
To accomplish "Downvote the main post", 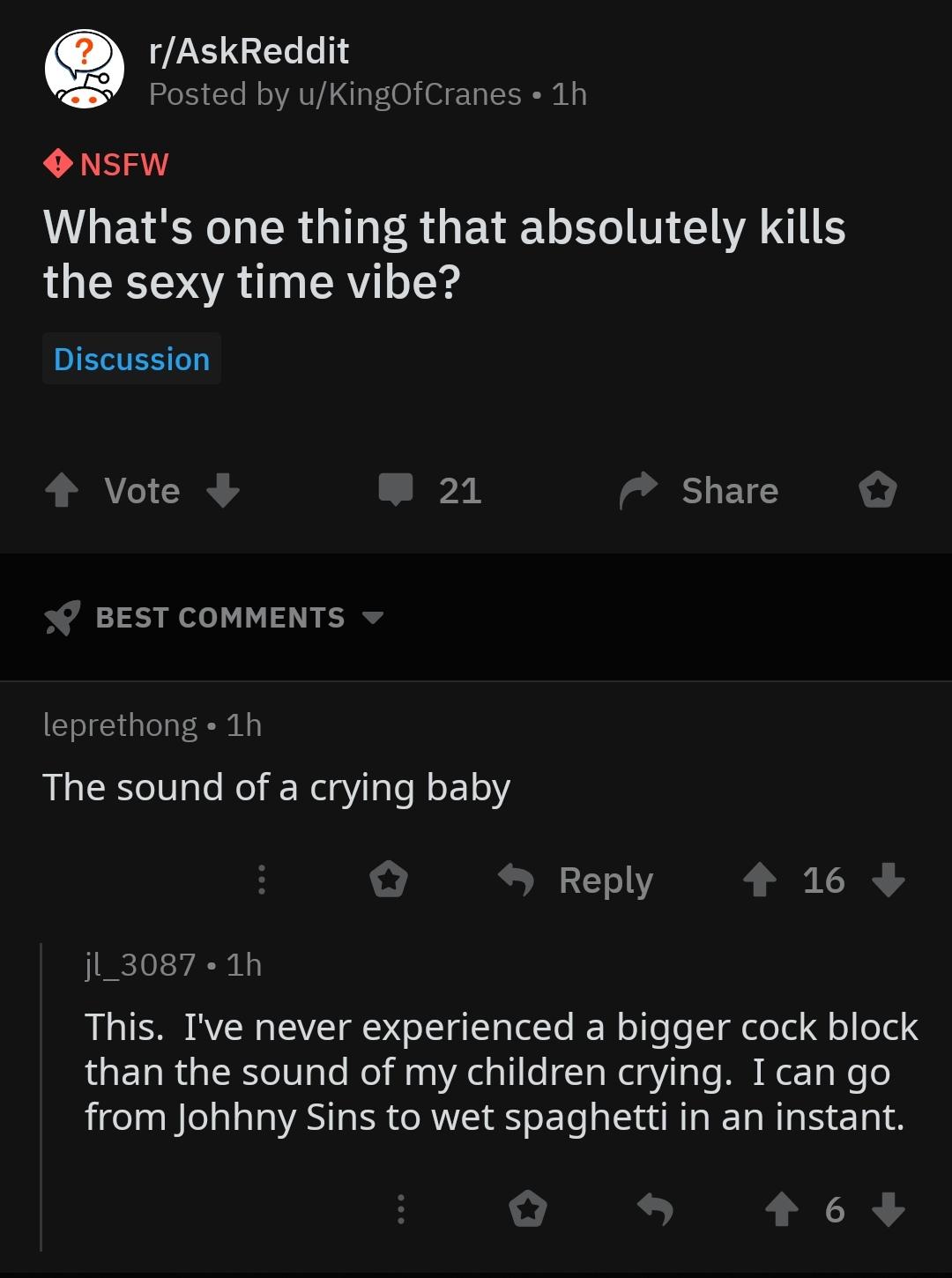I will click(x=223, y=490).
